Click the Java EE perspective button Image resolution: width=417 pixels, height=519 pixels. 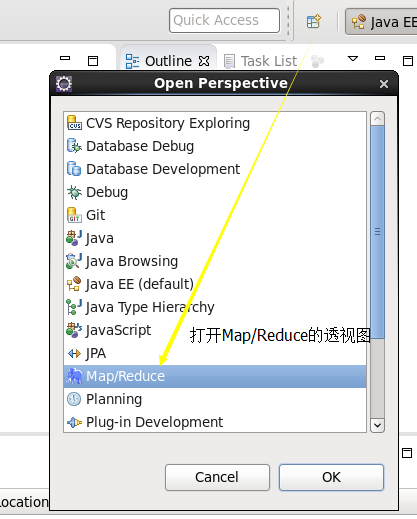(381, 22)
